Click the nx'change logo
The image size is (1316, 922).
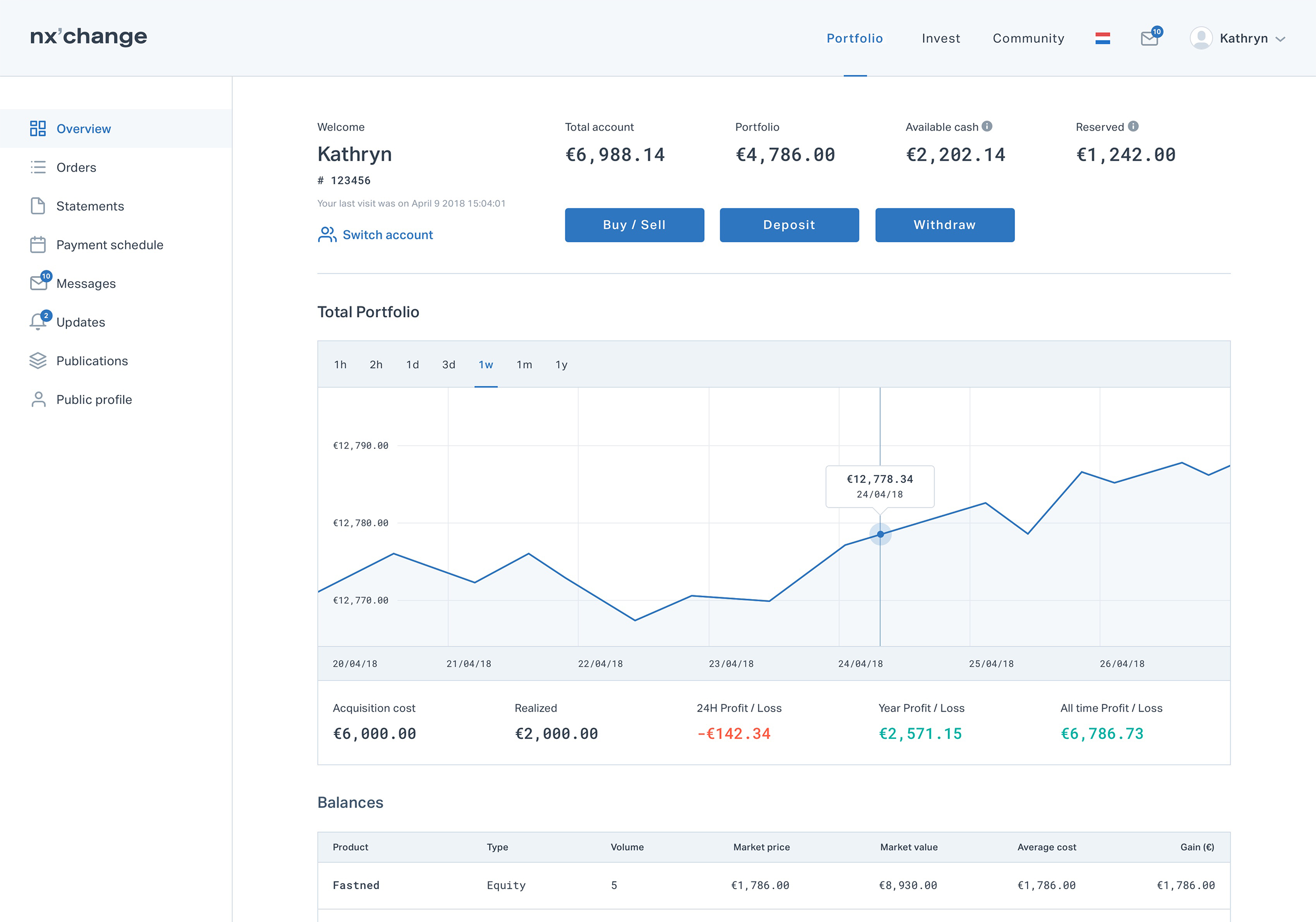tap(89, 36)
